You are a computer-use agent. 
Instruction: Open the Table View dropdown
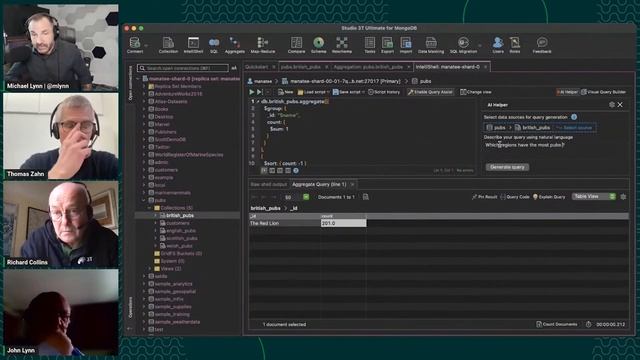tap(593, 197)
